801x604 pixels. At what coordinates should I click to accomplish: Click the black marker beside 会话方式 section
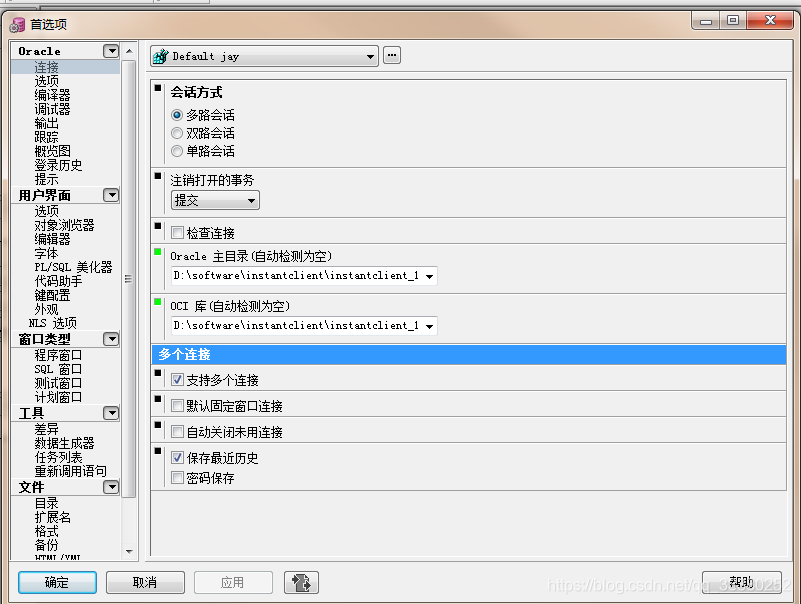pos(157,89)
